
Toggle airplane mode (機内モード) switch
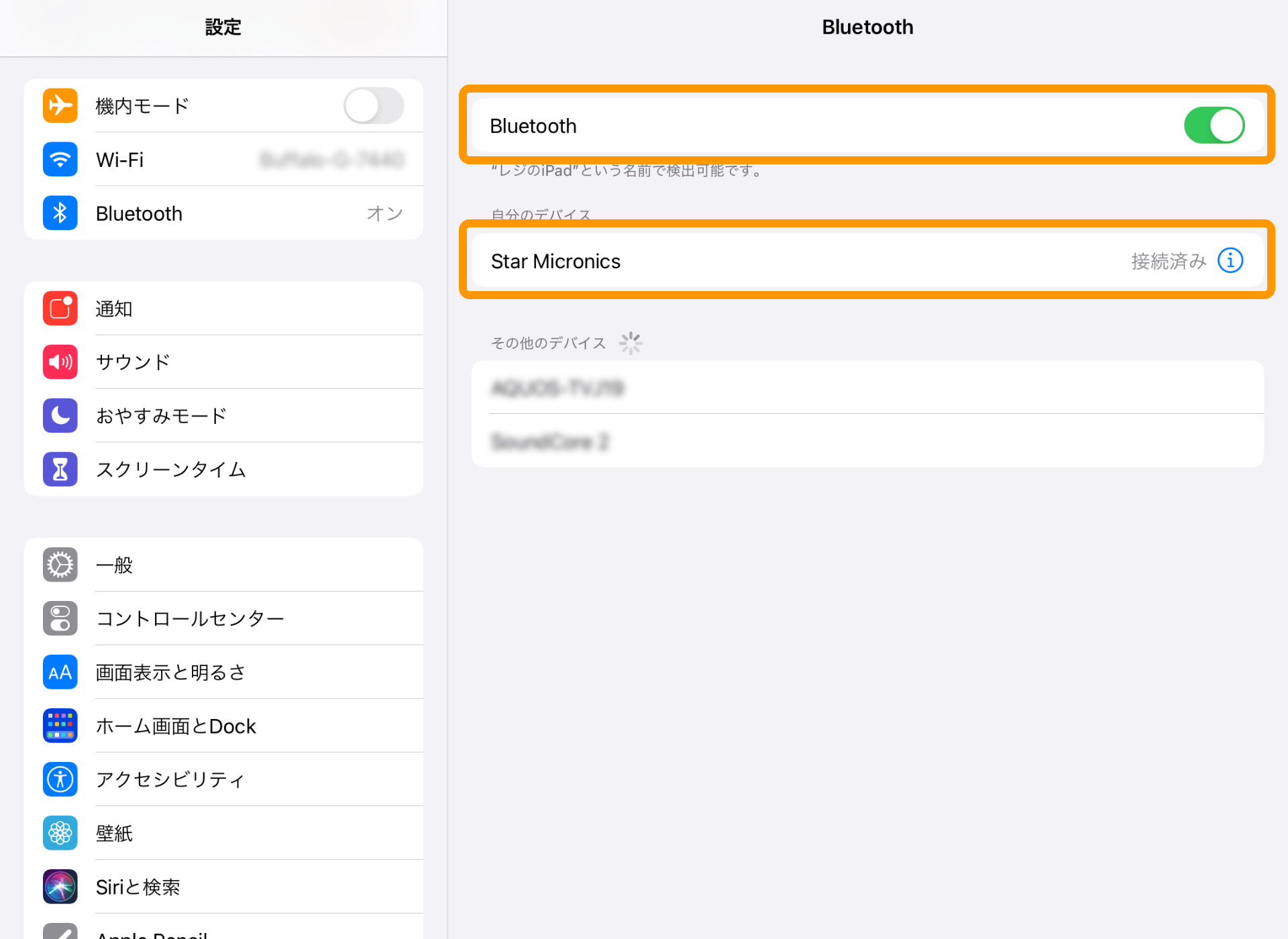pos(374,106)
